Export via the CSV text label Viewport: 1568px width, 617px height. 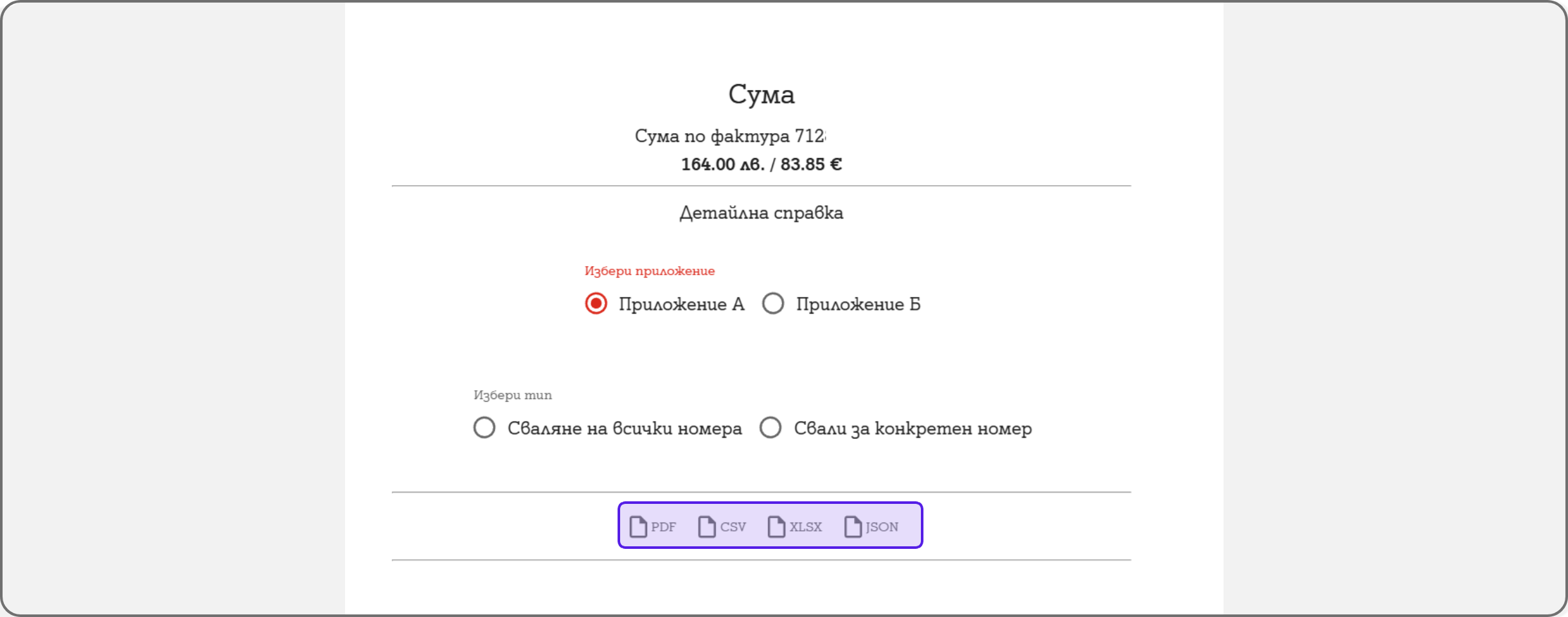coord(733,527)
